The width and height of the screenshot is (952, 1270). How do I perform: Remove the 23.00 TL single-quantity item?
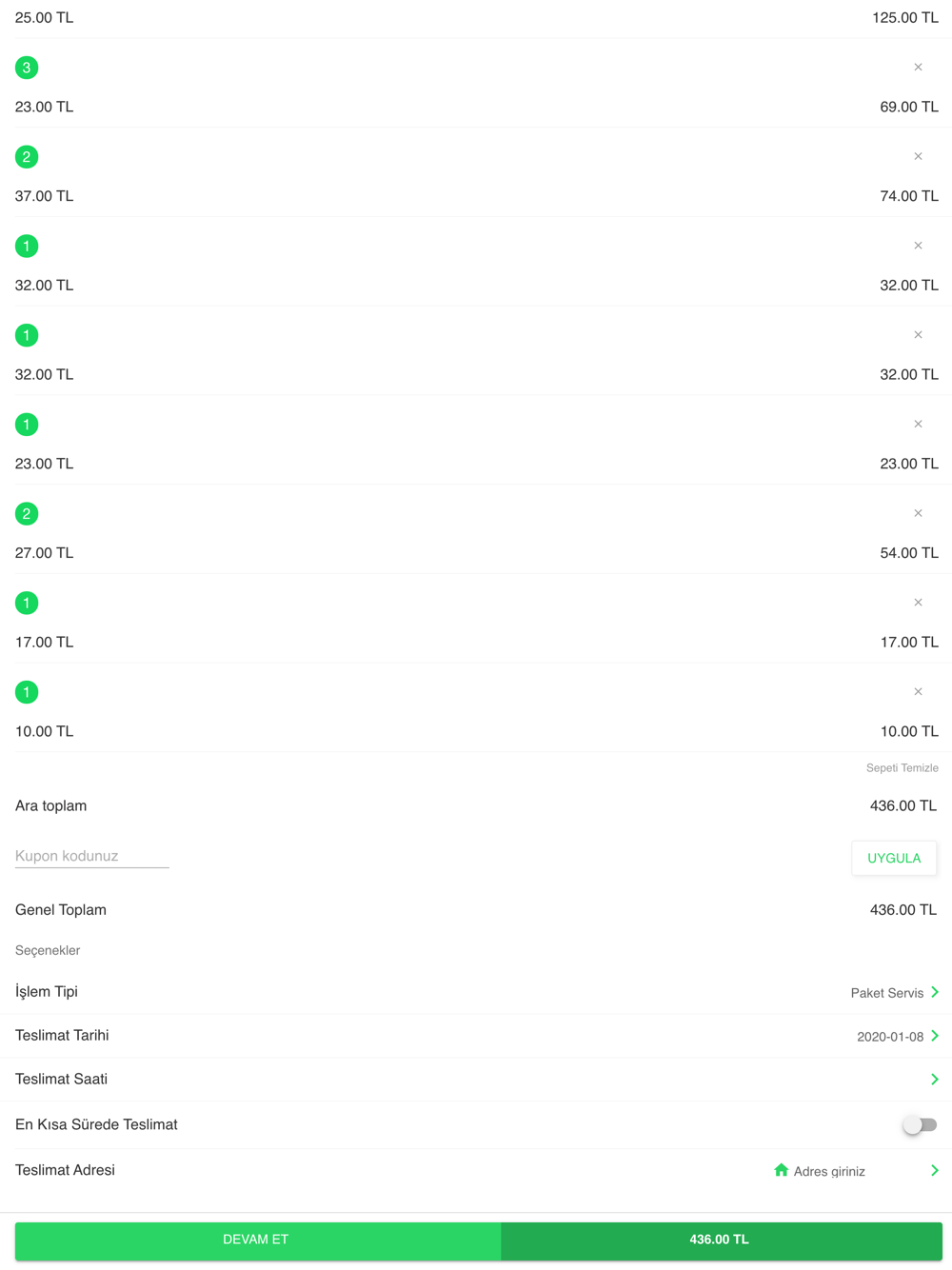coord(918,425)
